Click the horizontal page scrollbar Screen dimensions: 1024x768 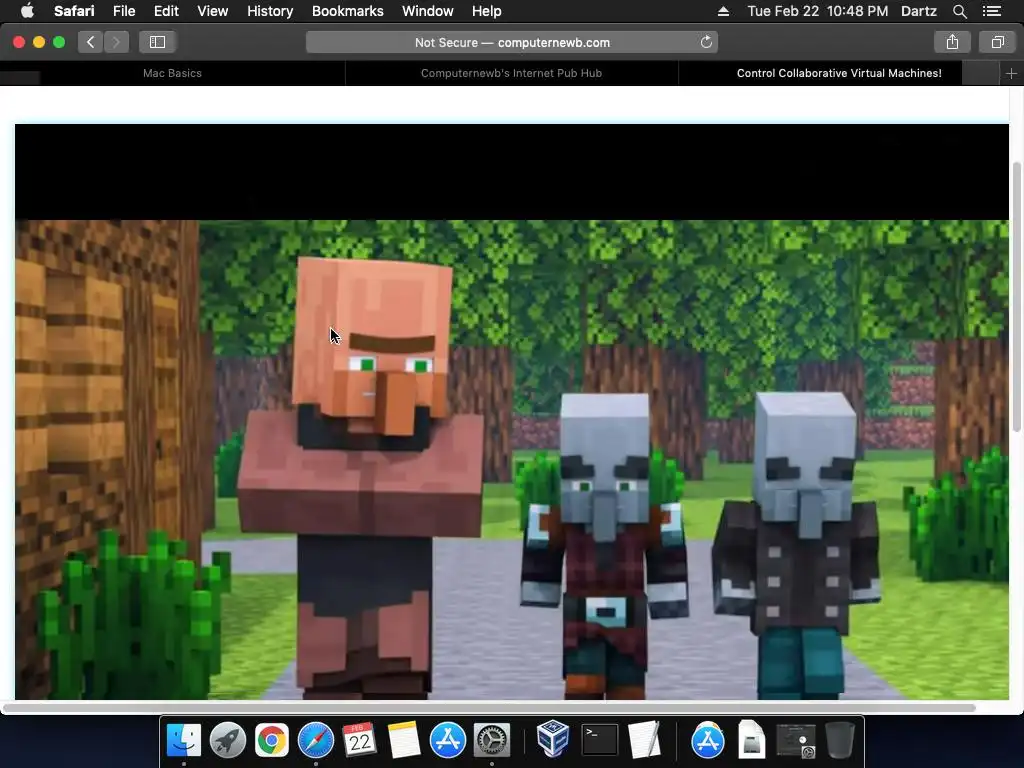(x=488, y=708)
